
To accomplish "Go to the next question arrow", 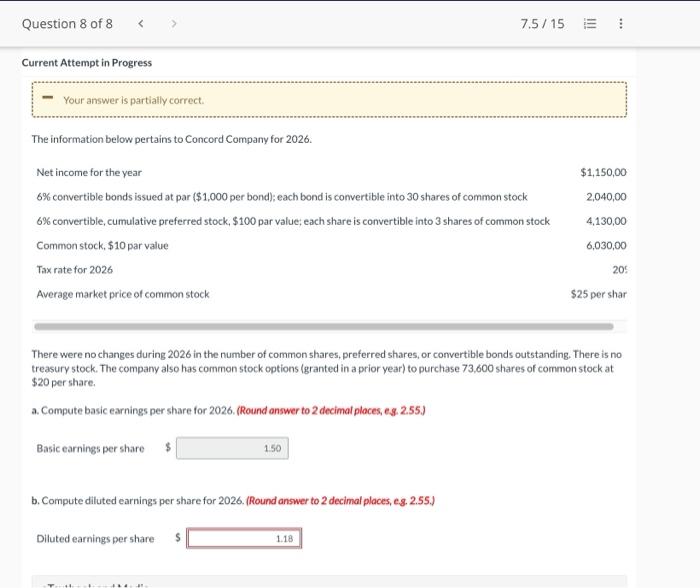I will [174, 24].
